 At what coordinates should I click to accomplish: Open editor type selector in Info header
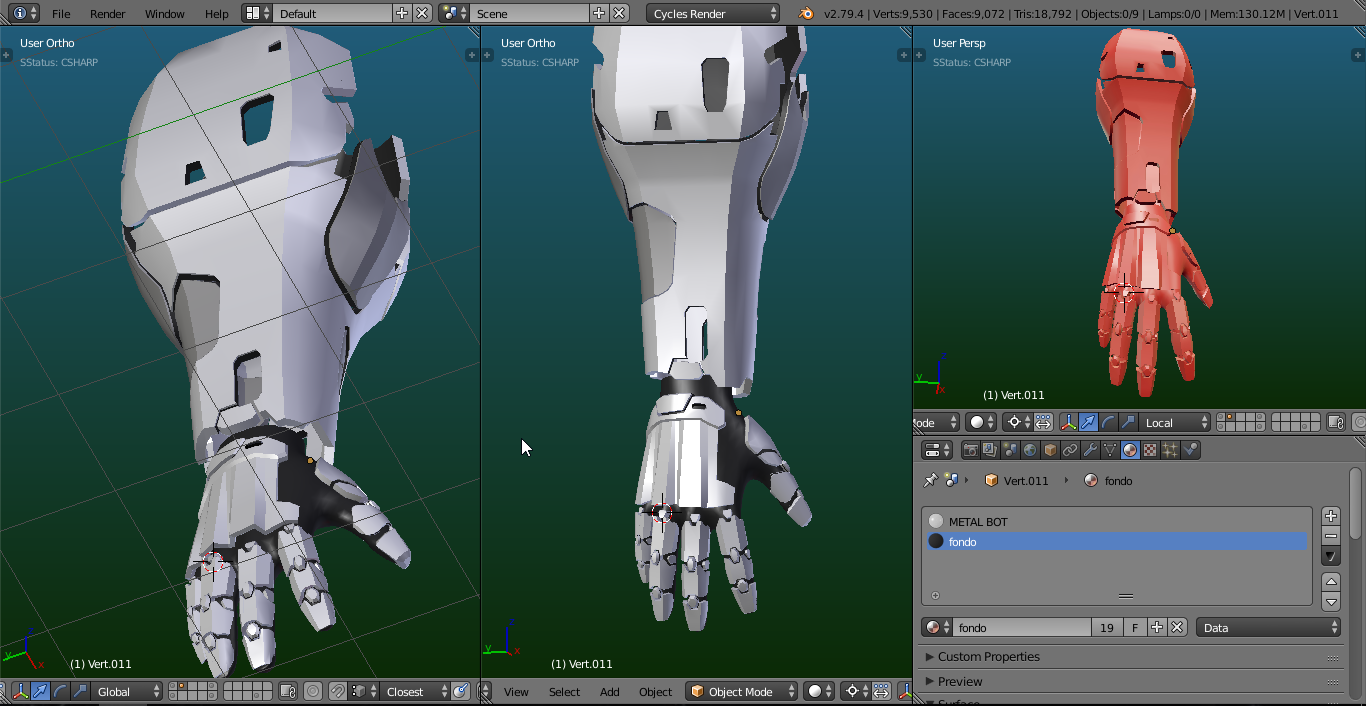tap(25, 13)
